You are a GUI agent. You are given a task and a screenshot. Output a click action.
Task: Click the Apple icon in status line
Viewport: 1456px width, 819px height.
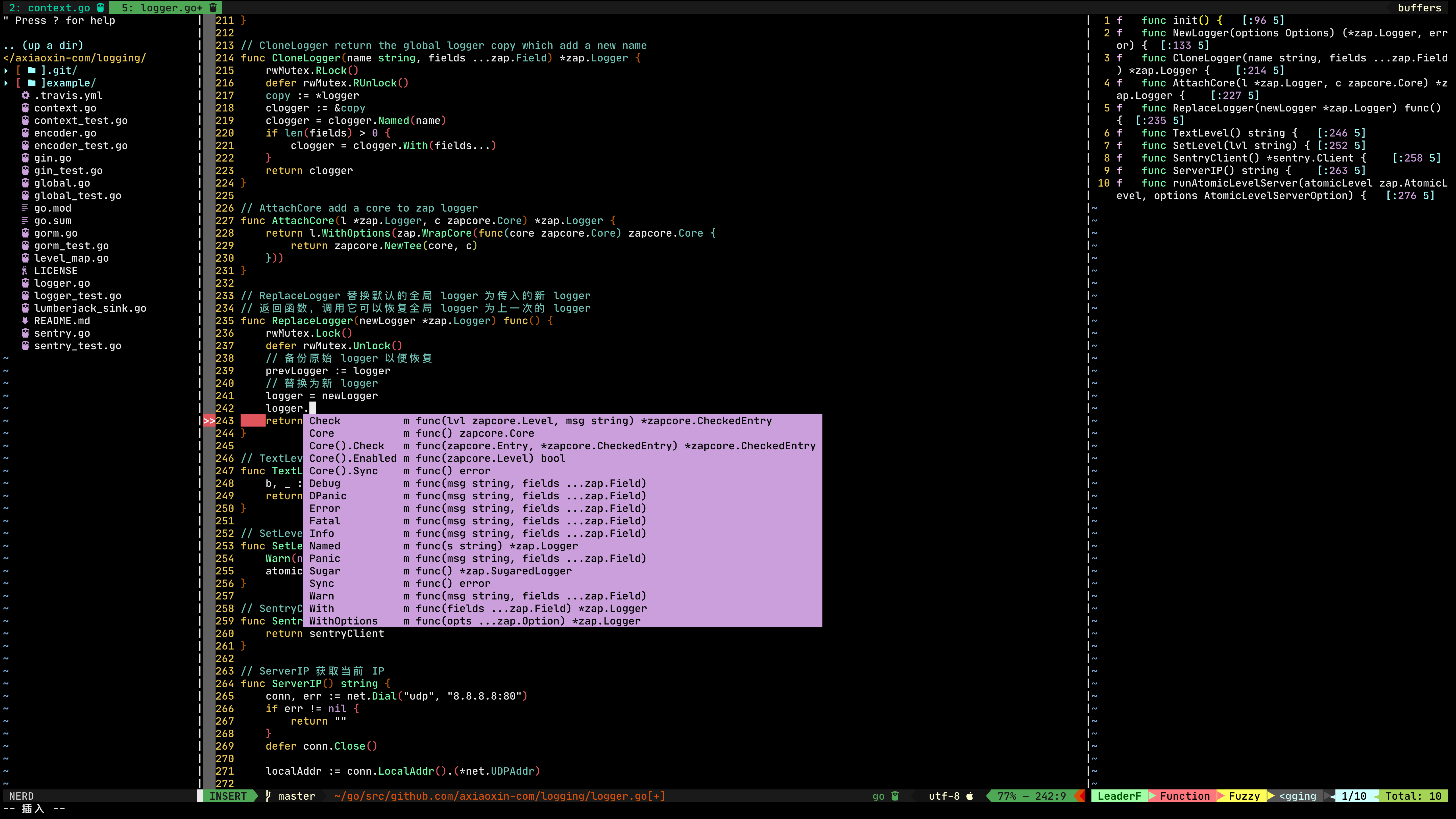(x=970, y=796)
